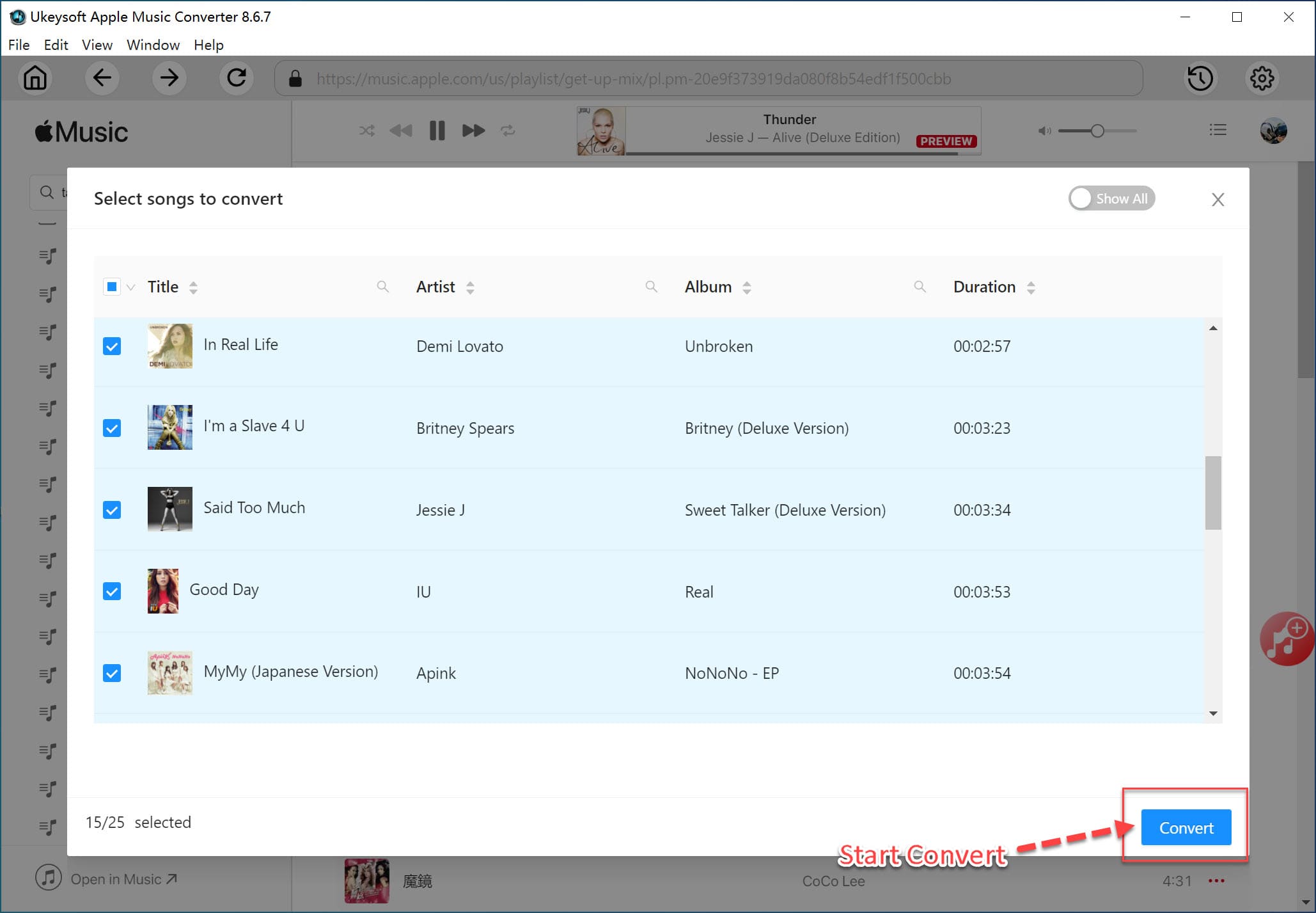Screen dimensions: 1316x913
Task: Open the File menu
Action: click(19, 45)
